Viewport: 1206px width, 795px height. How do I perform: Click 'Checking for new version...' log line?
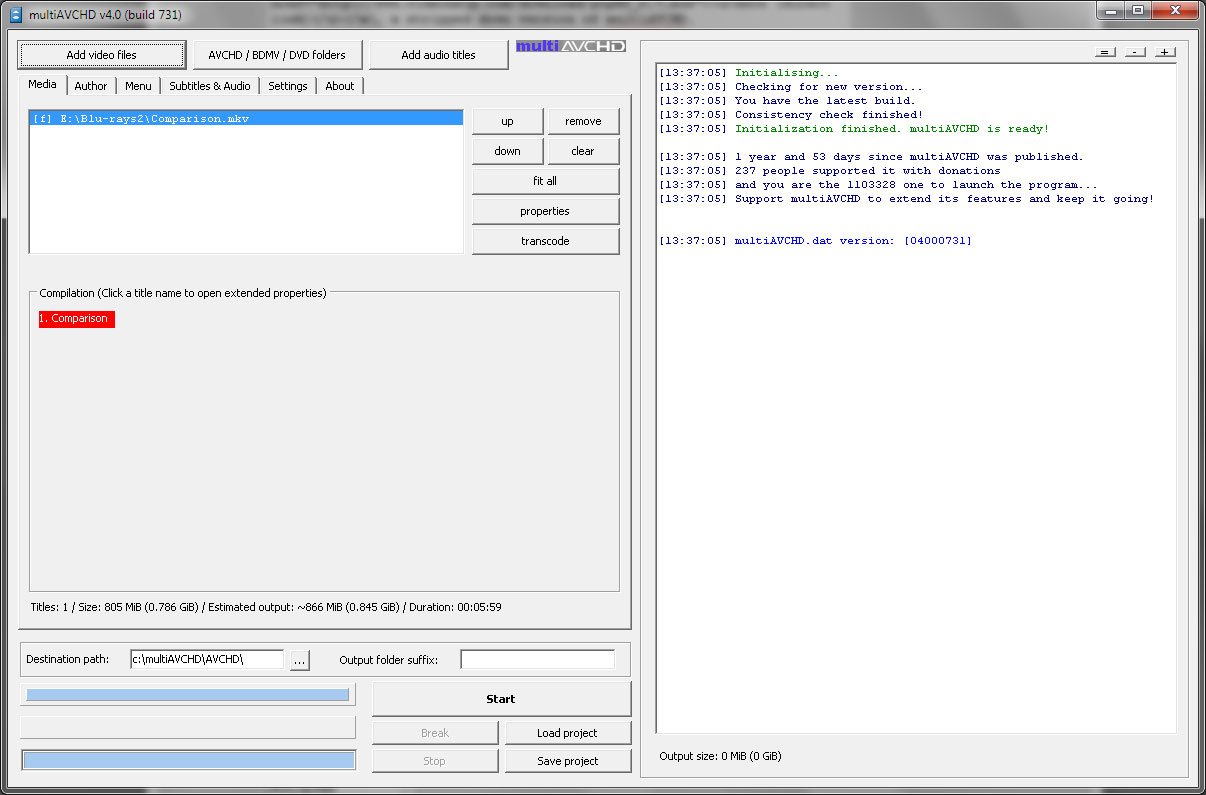(791, 87)
